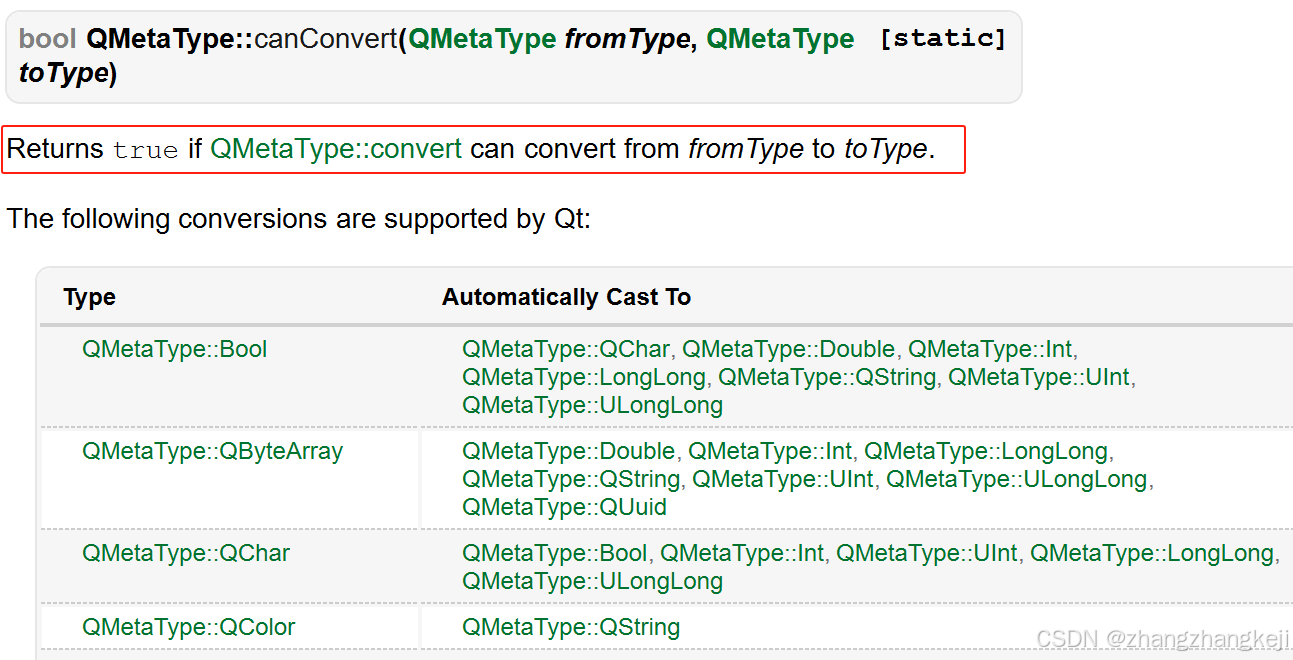Viewport: 1293px width, 660px height.
Task: Follow QMetaType::UInt in the QByteArray row
Action: tap(783, 479)
